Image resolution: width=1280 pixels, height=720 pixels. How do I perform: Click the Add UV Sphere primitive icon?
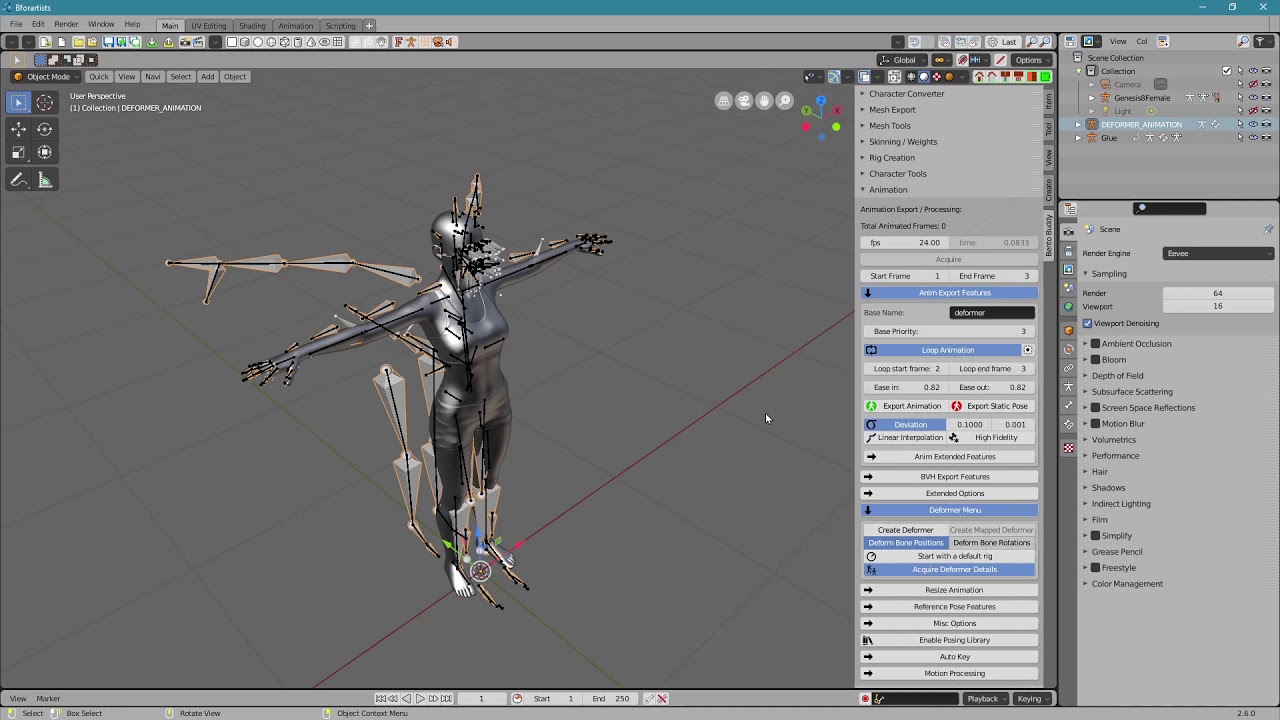[x=271, y=41]
